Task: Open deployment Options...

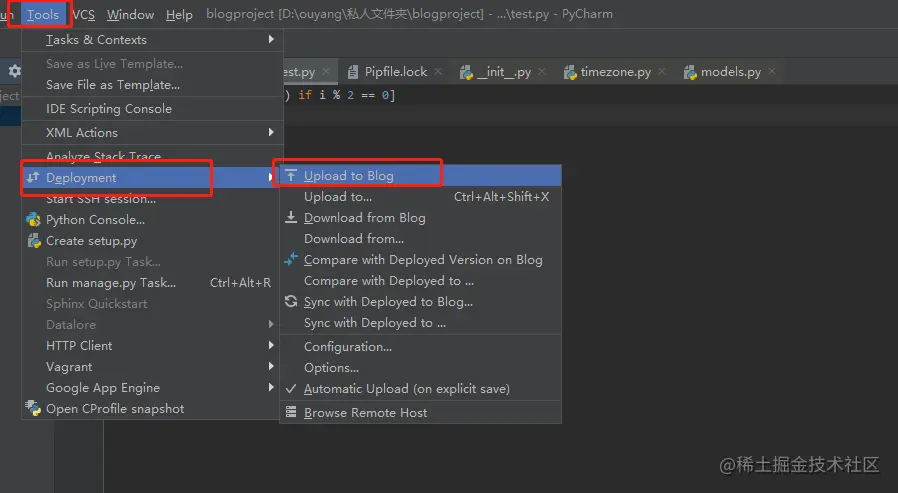Action: (x=420, y=368)
